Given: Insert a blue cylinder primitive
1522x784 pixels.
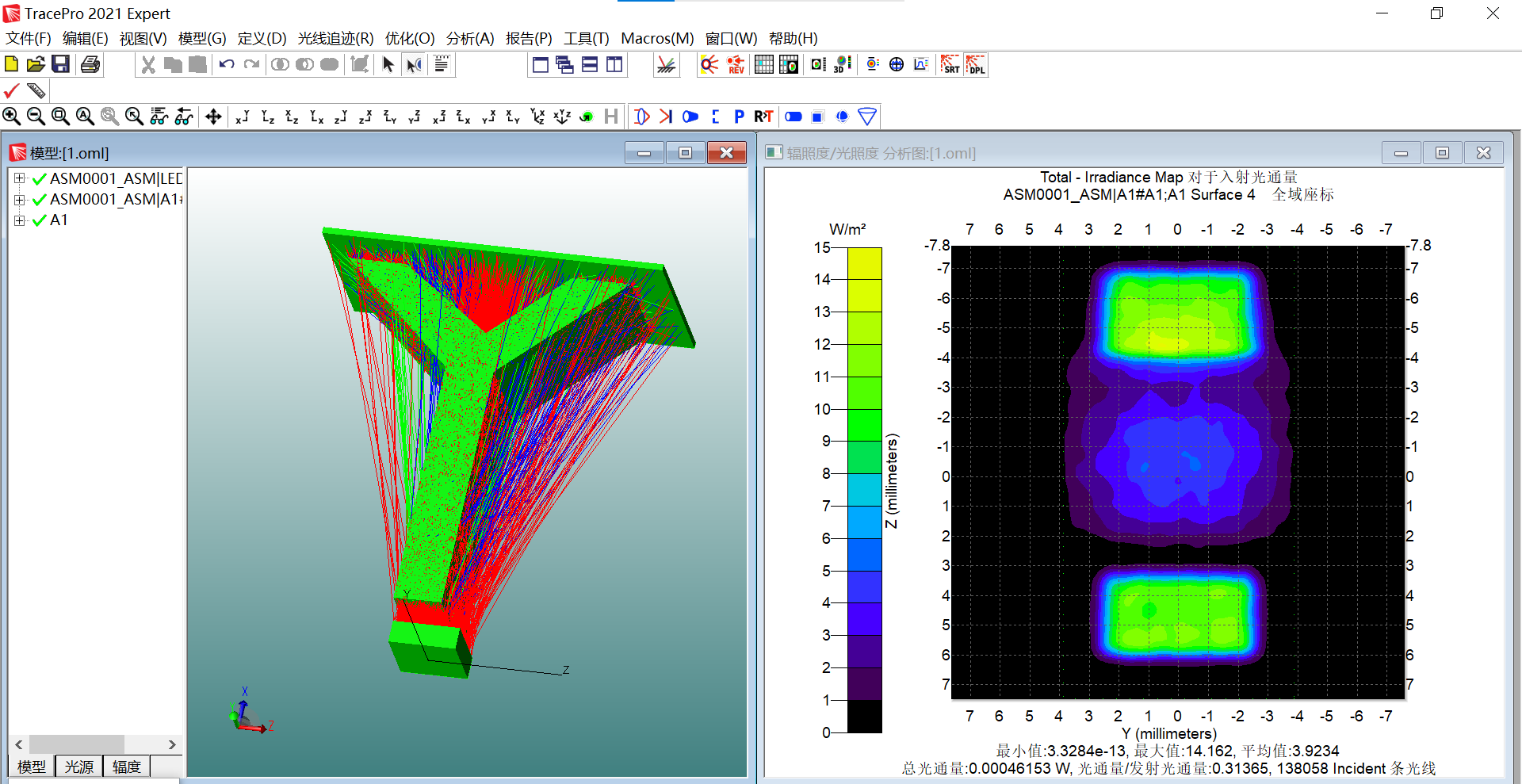Looking at the screenshot, I should (794, 117).
